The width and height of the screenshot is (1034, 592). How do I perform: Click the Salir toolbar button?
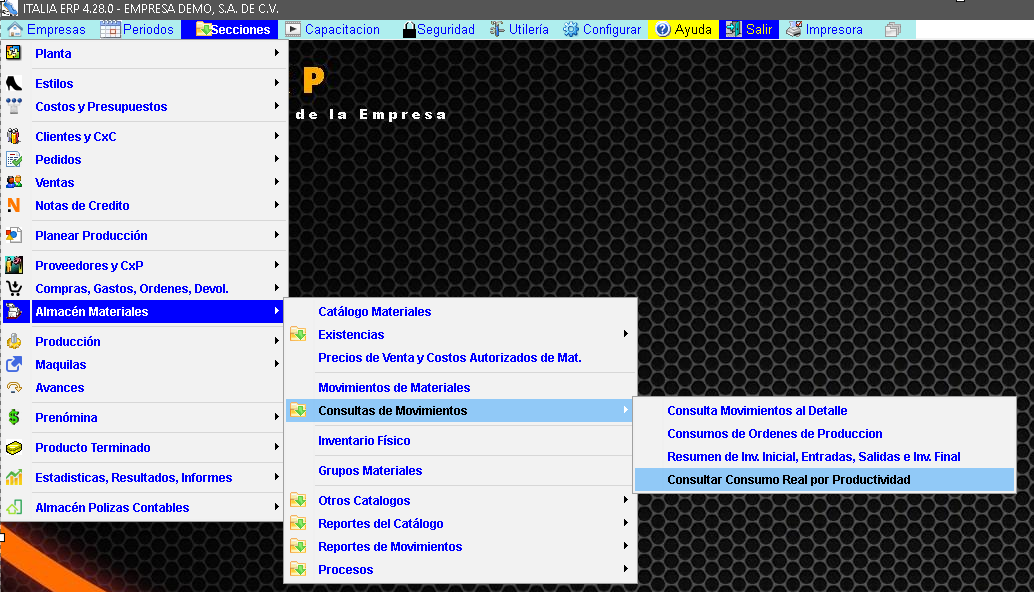pyautogui.click(x=749, y=30)
